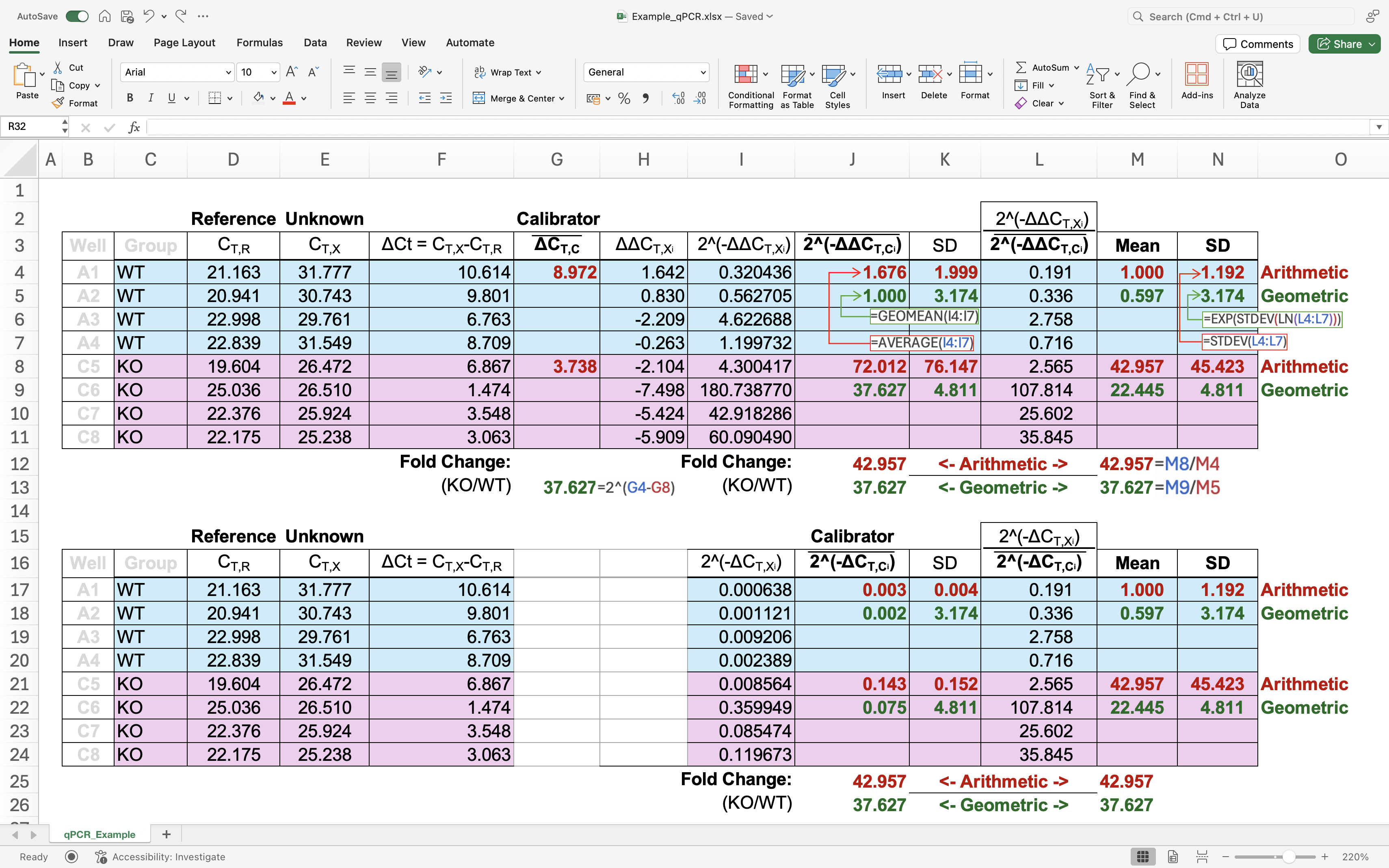
Task: Toggle italic formatting
Action: (x=150, y=98)
